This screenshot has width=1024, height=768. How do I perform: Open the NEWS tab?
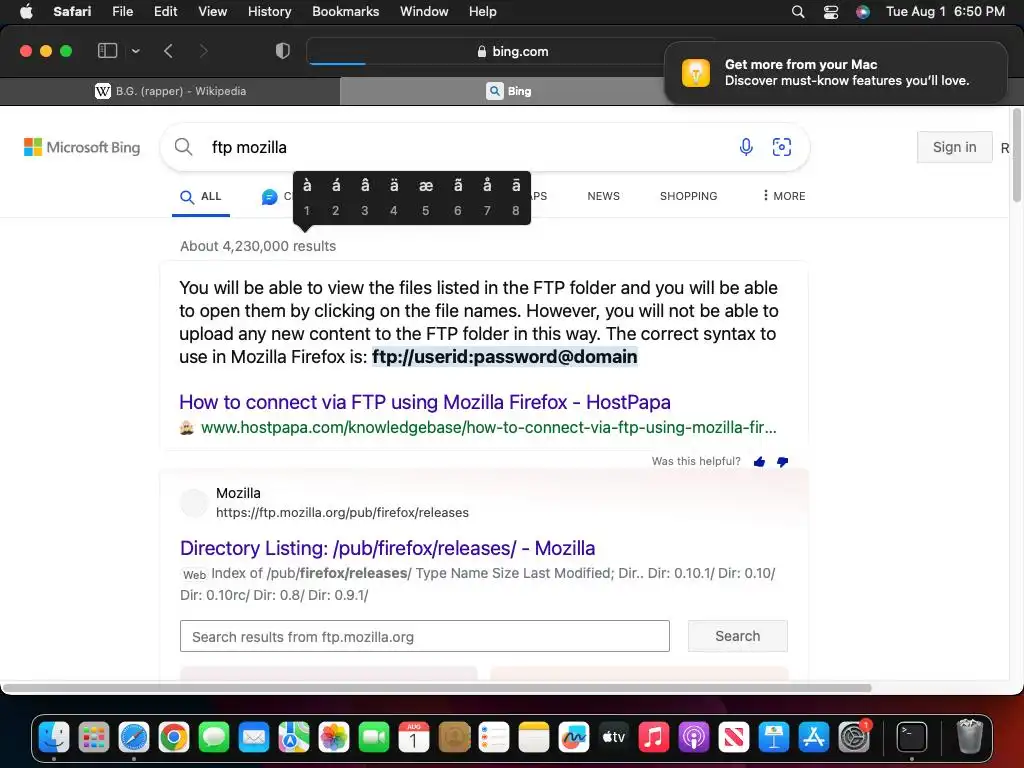pyautogui.click(x=603, y=196)
